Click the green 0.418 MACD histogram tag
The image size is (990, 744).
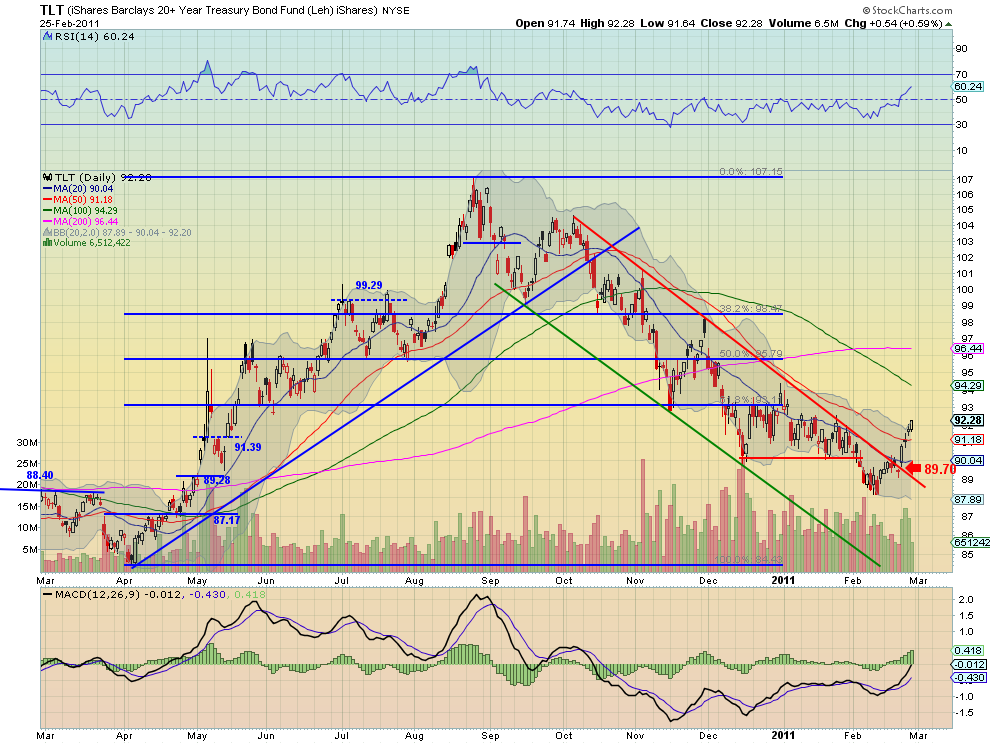pos(967,651)
